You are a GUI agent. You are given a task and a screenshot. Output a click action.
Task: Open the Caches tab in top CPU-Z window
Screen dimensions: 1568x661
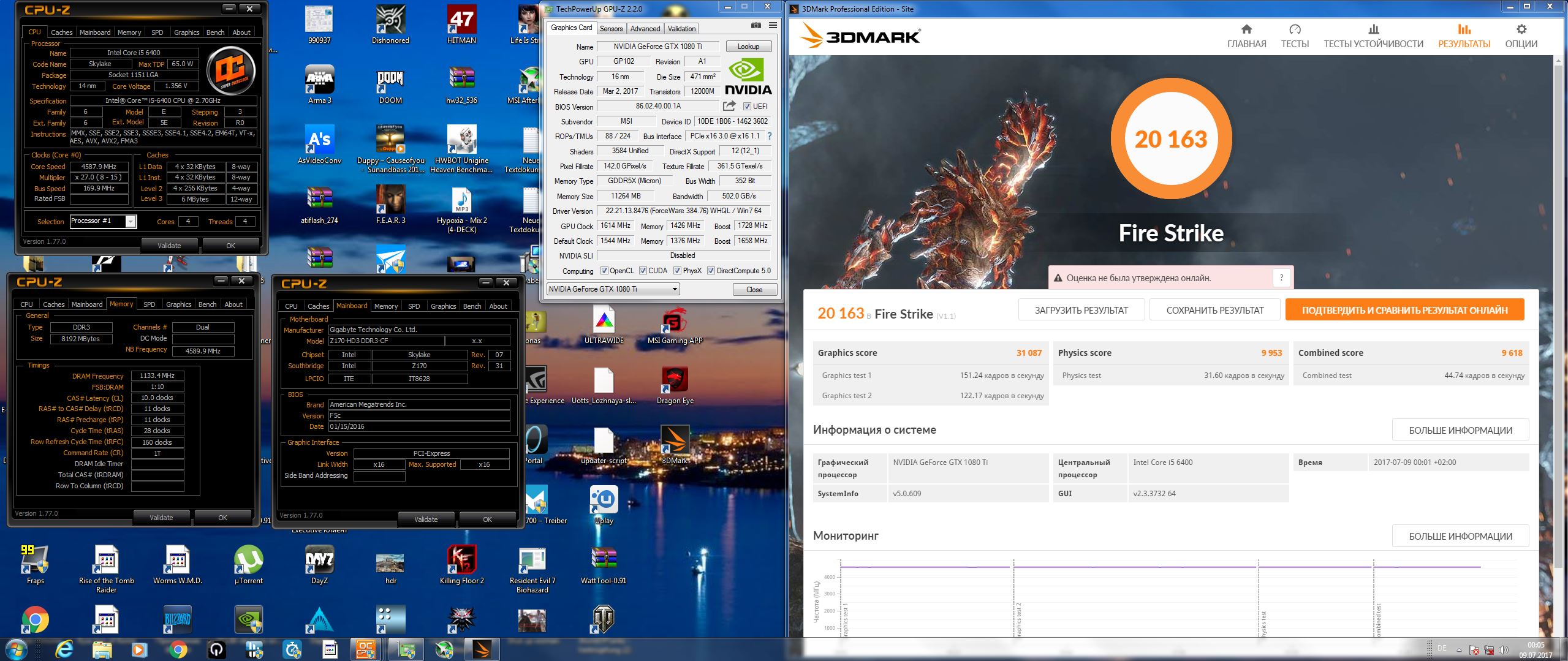click(61, 32)
